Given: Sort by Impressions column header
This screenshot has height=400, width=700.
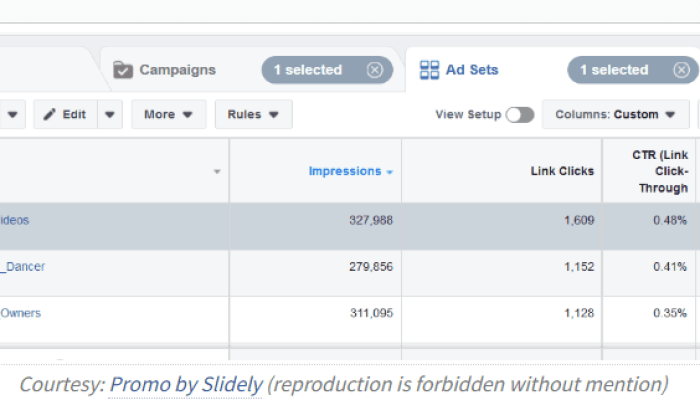Looking at the screenshot, I should click(344, 171).
